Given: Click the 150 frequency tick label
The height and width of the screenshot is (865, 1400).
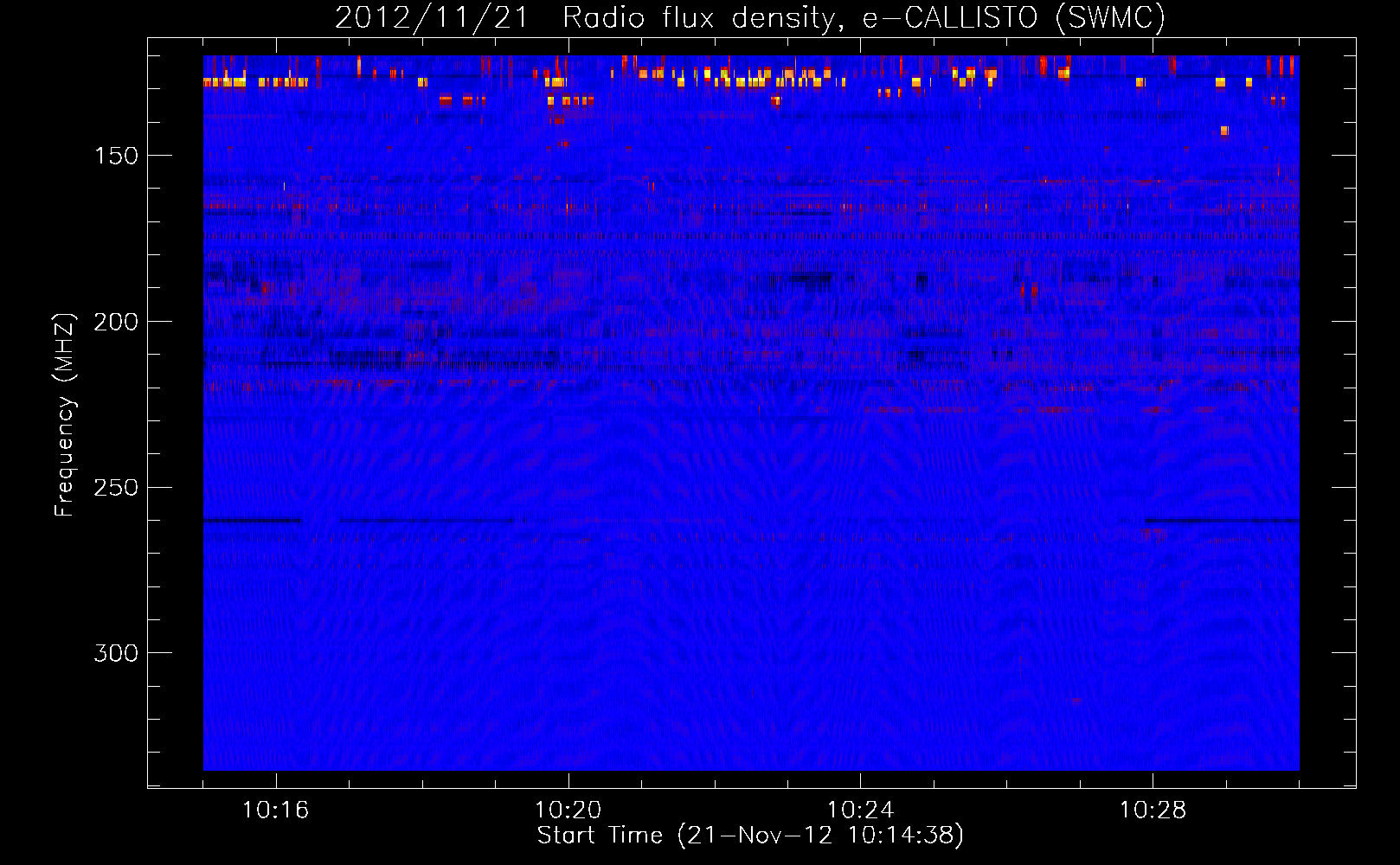Looking at the screenshot, I should (116, 156).
